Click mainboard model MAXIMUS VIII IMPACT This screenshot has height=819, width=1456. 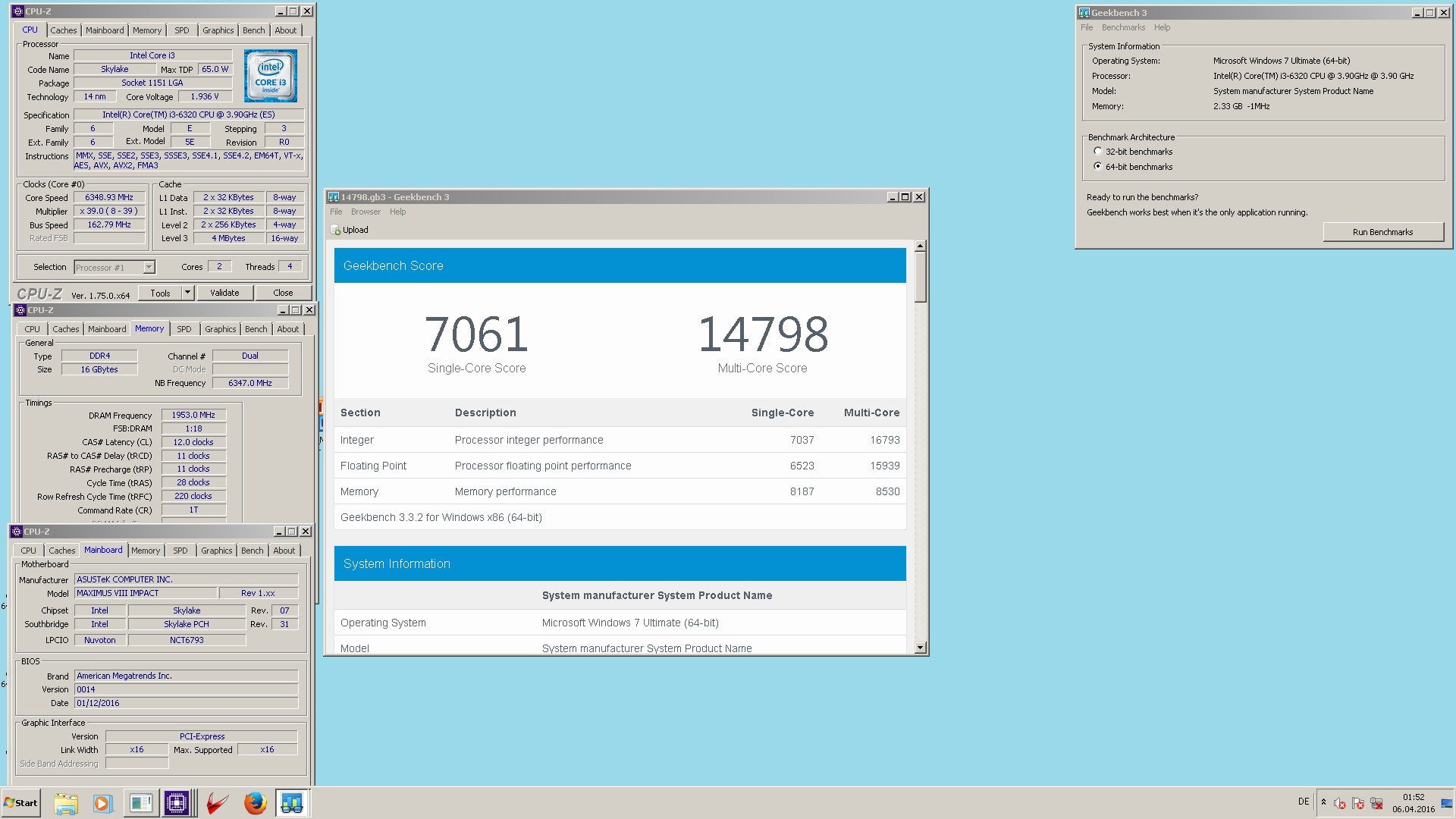[x=146, y=593]
